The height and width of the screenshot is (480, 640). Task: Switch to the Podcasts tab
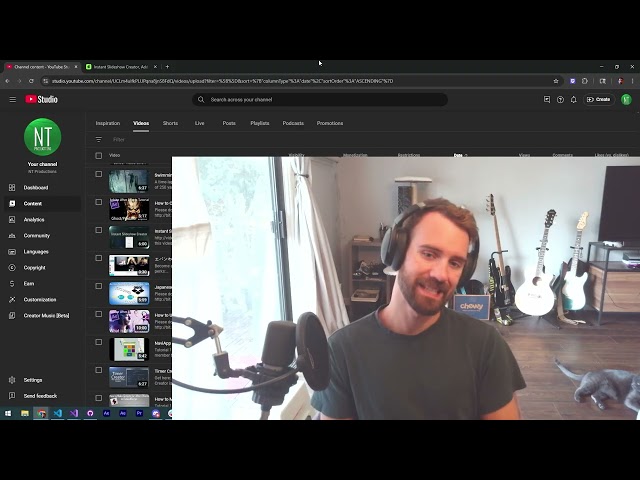[x=293, y=123]
